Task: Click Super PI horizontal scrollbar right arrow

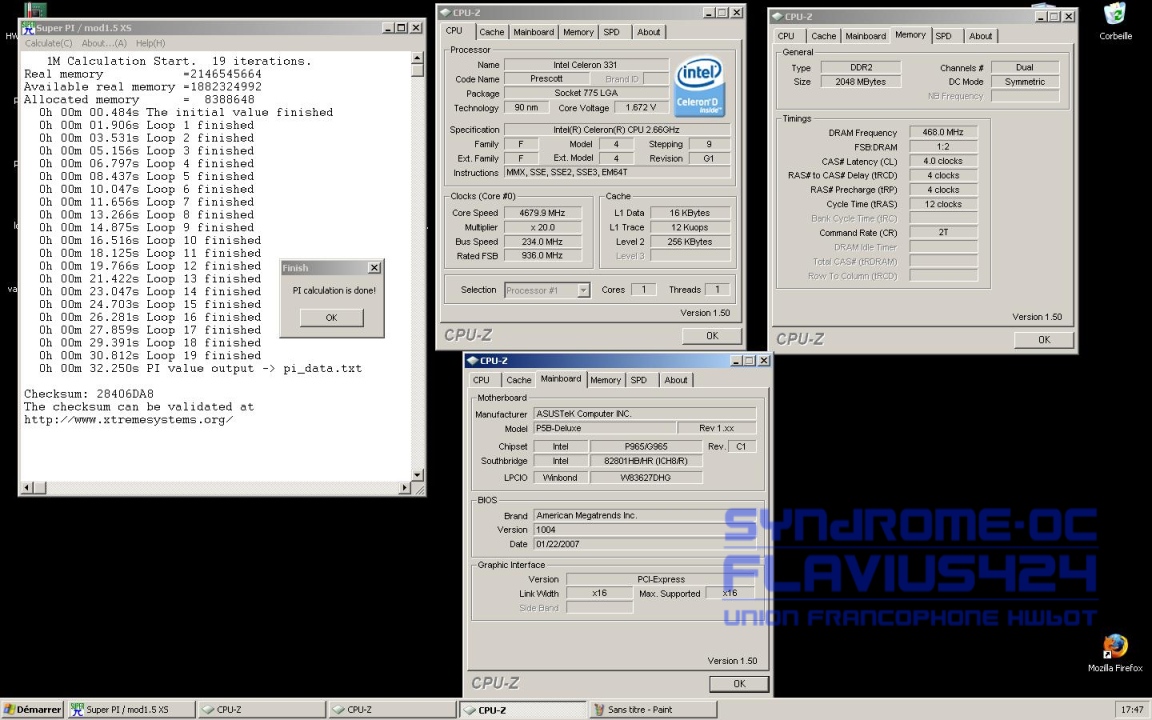Action: pyautogui.click(x=404, y=487)
